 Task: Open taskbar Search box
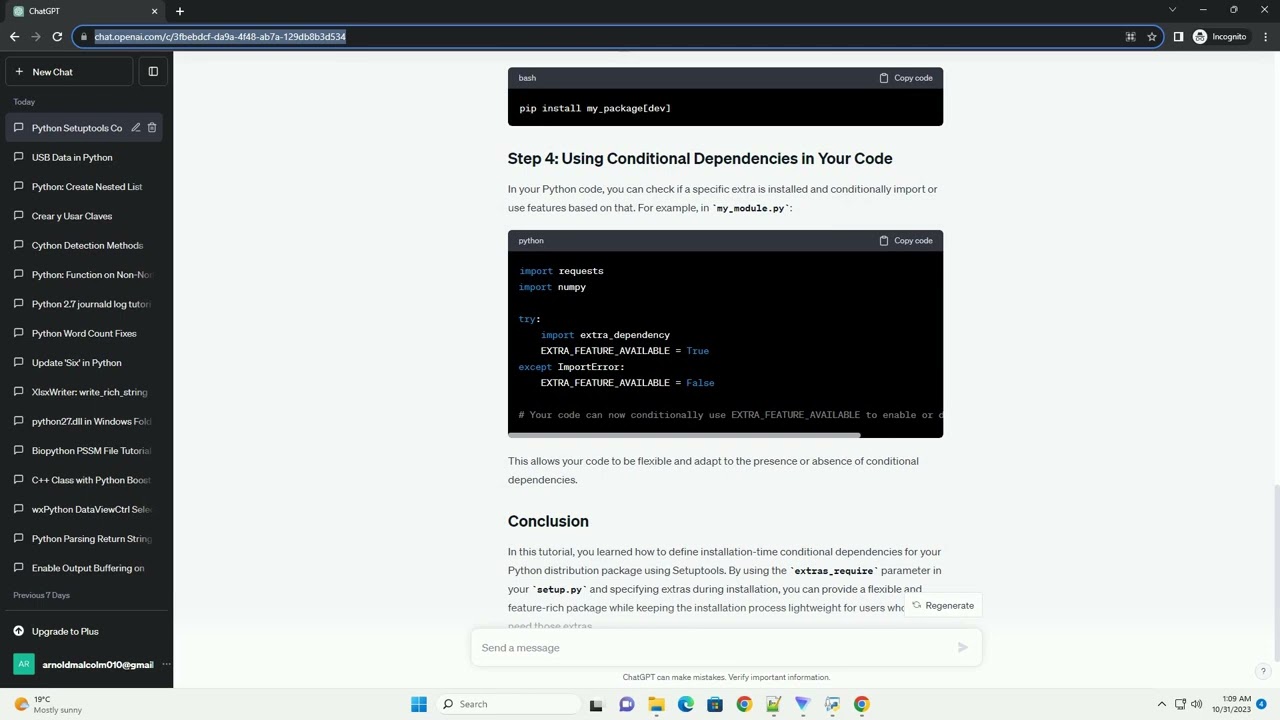click(506, 704)
